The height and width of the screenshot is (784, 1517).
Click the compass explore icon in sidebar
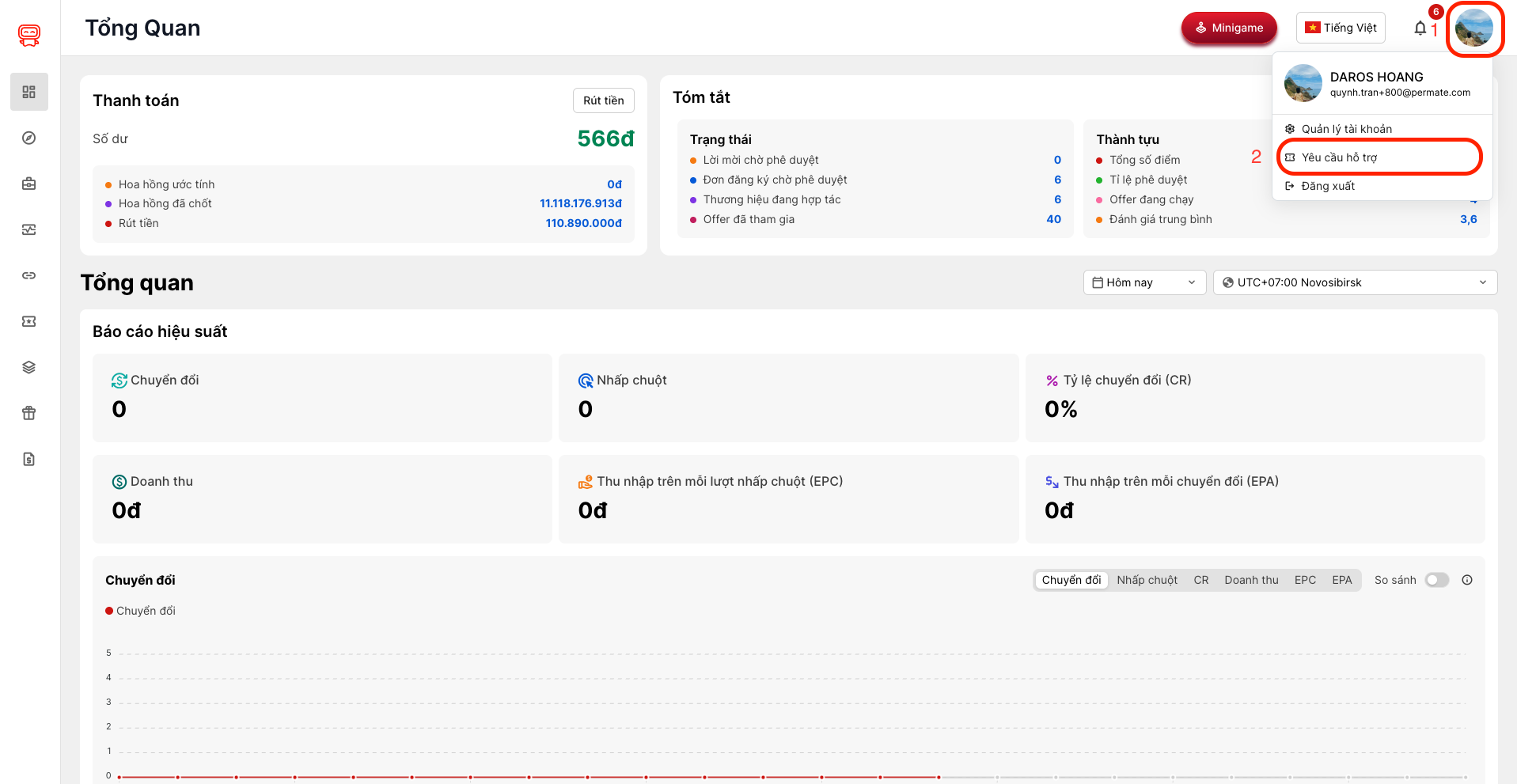point(29,138)
